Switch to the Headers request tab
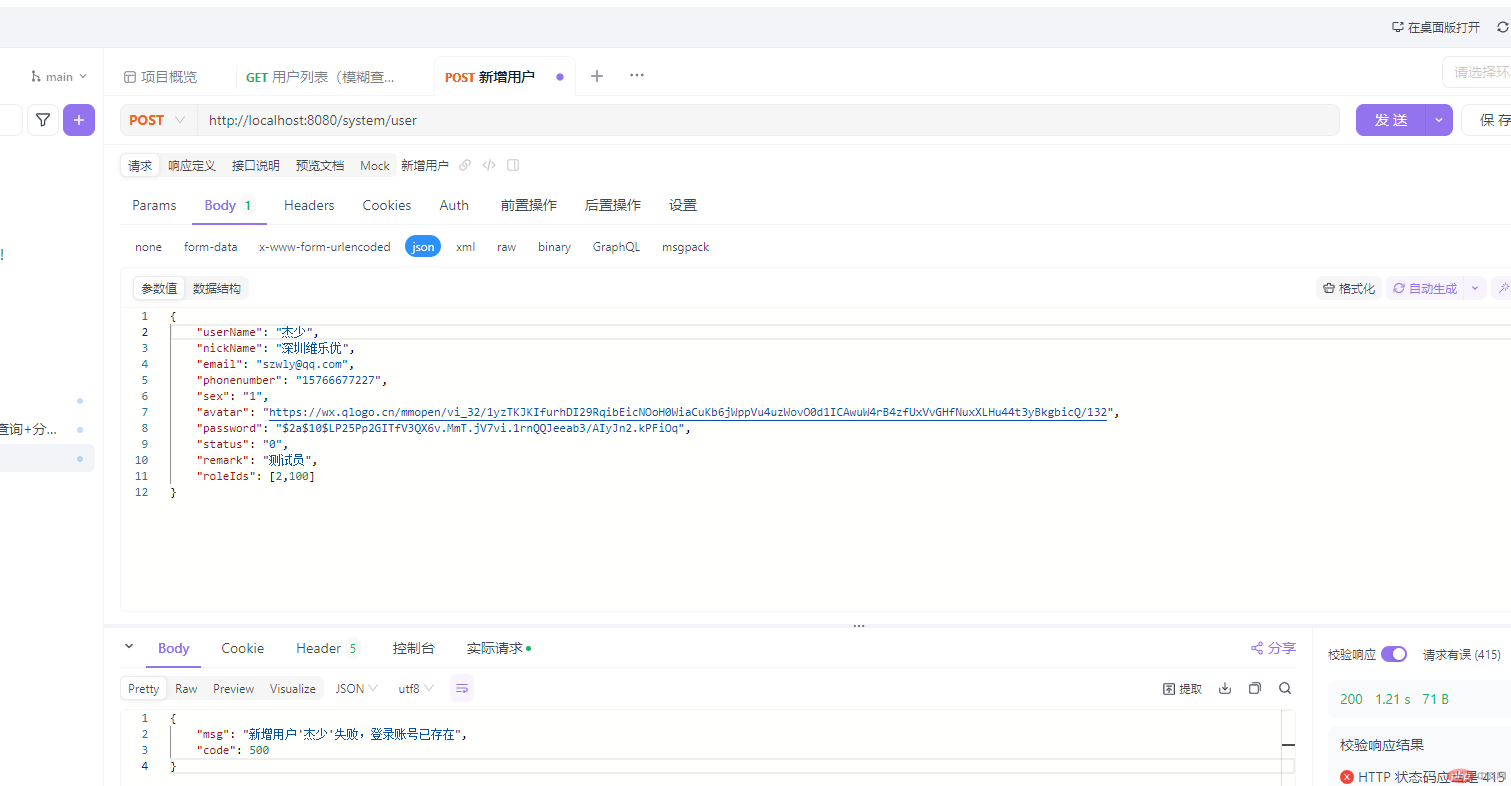 [309, 205]
